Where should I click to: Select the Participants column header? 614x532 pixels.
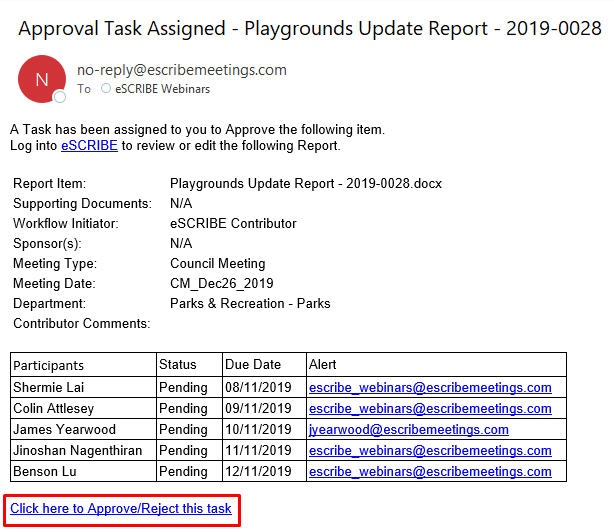coord(49,365)
